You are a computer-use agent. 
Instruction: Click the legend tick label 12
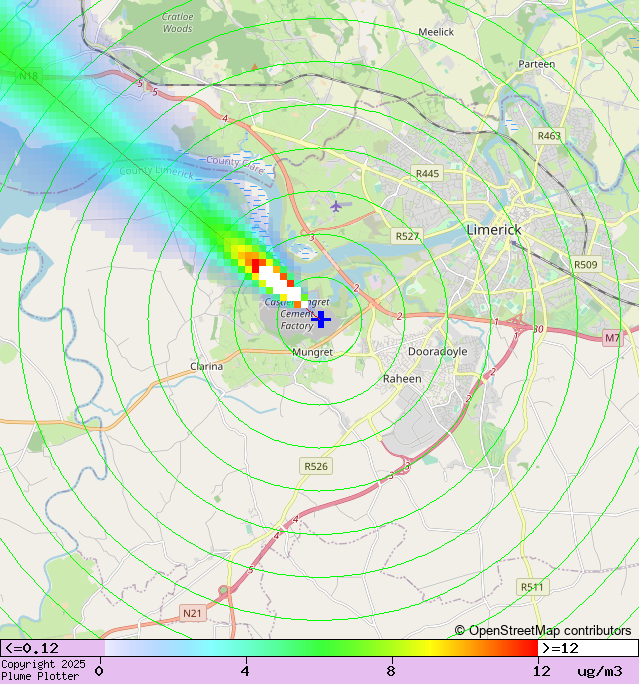[x=541, y=670]
